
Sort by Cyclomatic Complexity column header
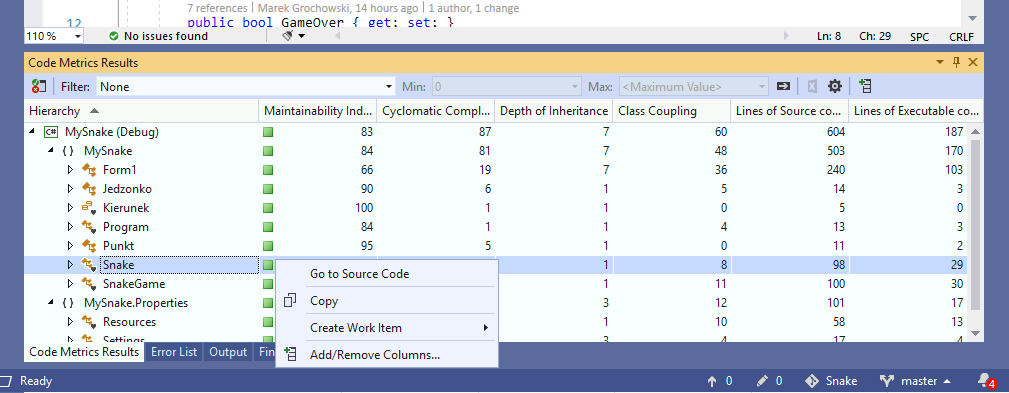pos(436,111)
